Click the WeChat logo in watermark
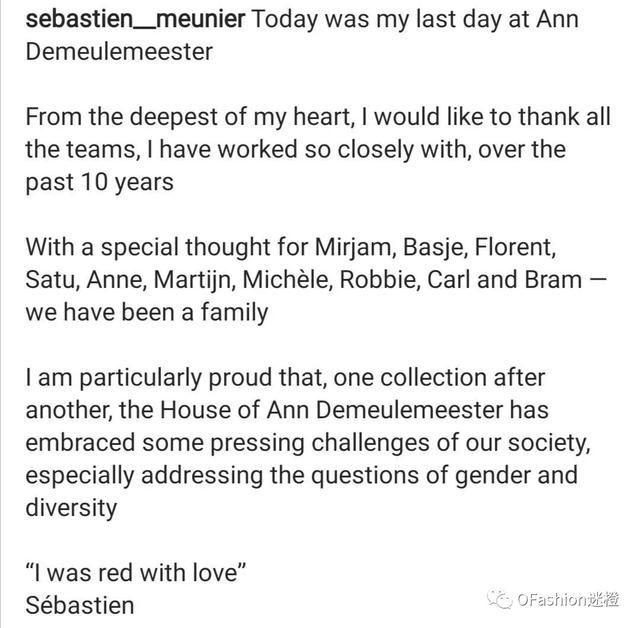 [499, 599]
